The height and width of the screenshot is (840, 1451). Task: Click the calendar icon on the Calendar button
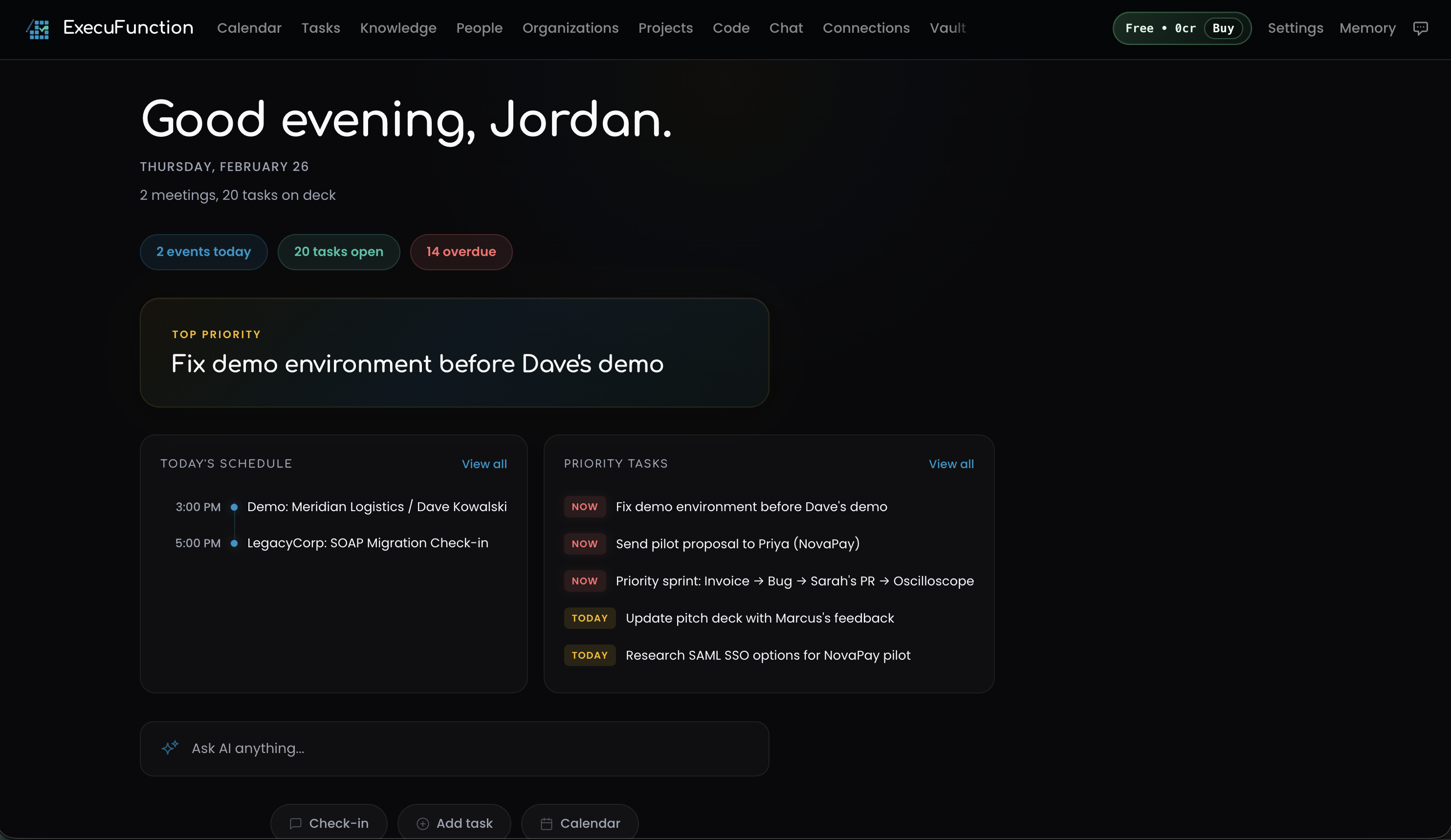(x=548, y=823)
